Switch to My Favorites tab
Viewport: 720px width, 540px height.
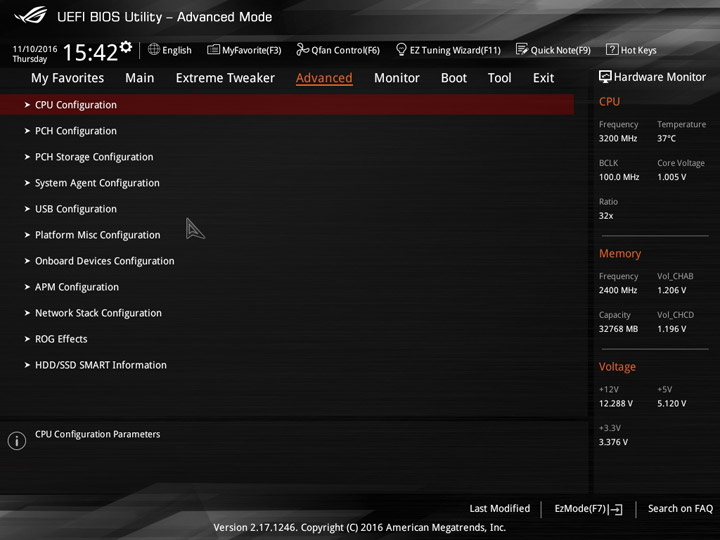tap(68, 78)
